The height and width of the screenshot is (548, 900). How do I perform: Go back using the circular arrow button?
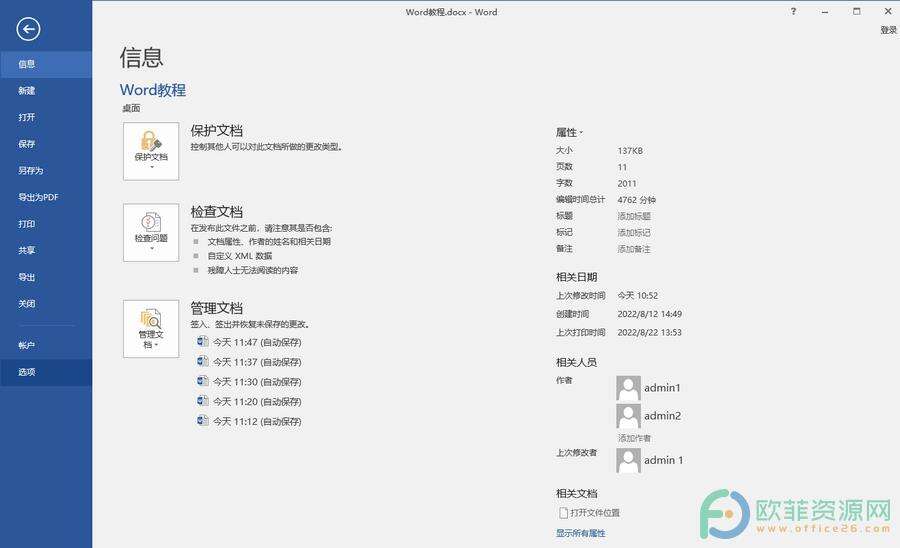28,29
